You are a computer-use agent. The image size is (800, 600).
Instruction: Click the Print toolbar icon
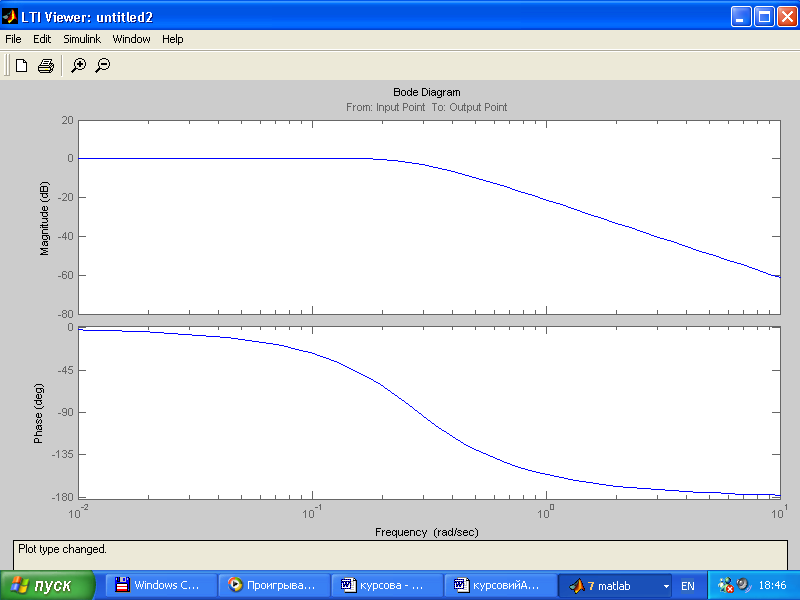pyautogui.click(x=46, y=65)
